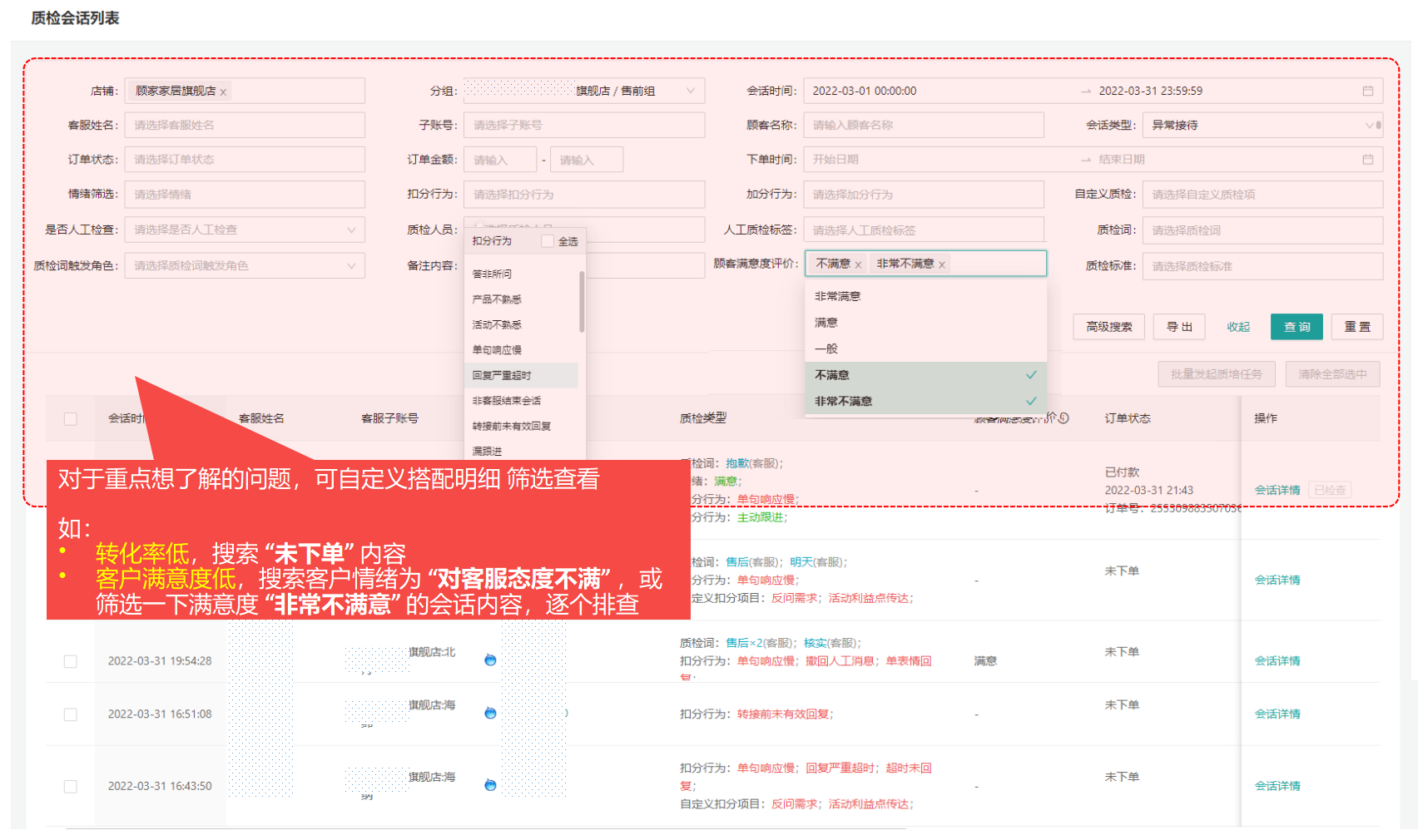This screenshot has height=840, width=1418.
Task: Open calendar icon in 下单时间 field
Action: tap(1367, 159)
